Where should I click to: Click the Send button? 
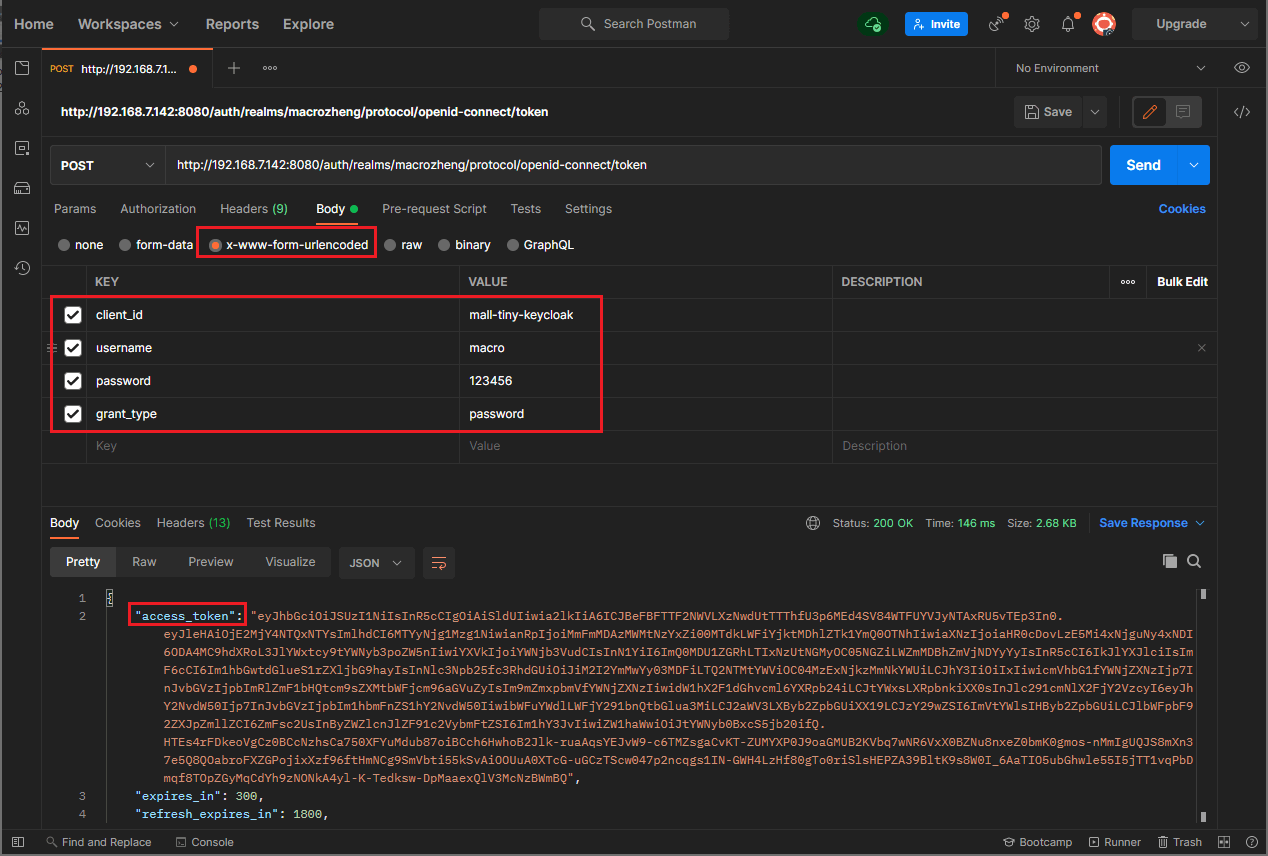point(1143,165)
